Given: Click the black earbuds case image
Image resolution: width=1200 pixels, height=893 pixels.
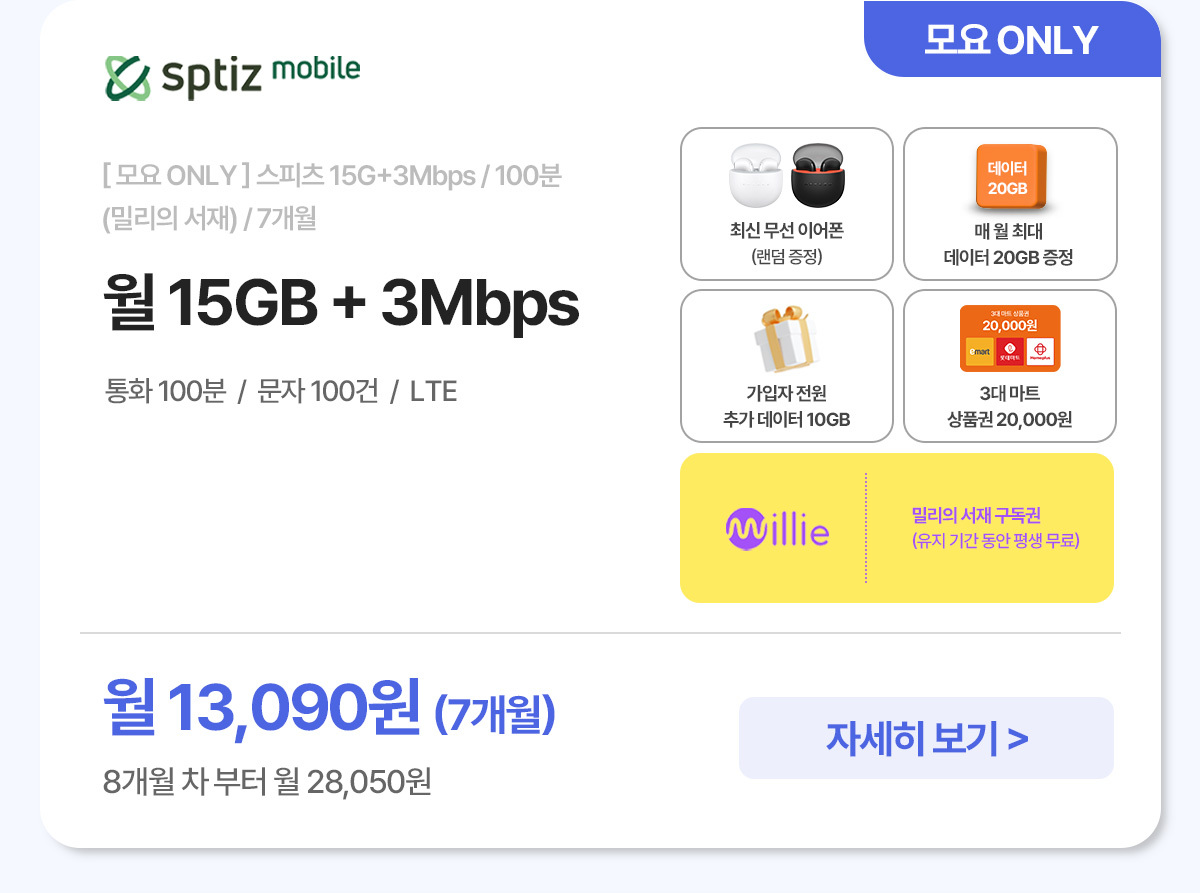Looking at the screenshot, I should tap(817, 175).
